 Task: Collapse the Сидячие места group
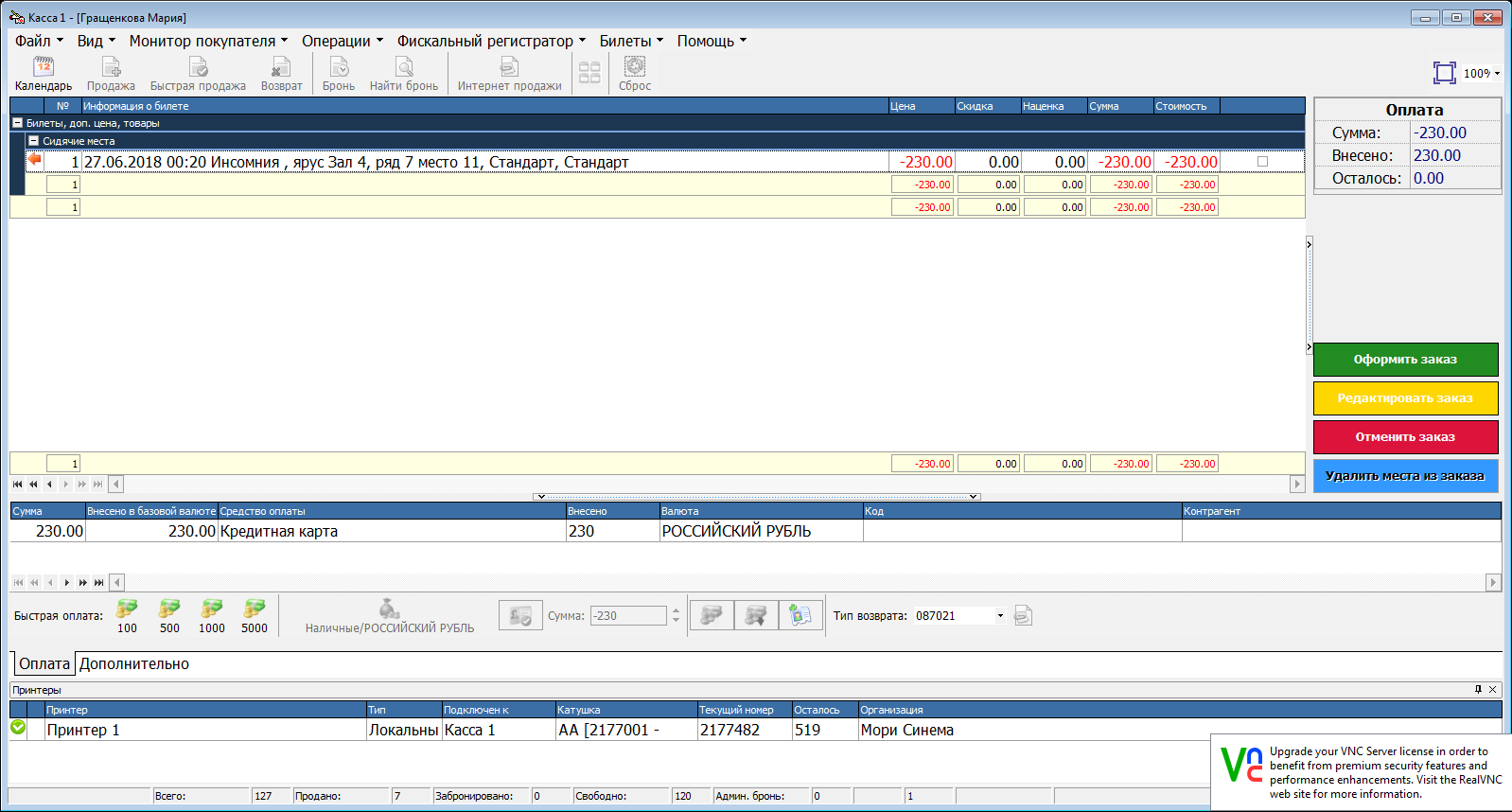point(34,141)
